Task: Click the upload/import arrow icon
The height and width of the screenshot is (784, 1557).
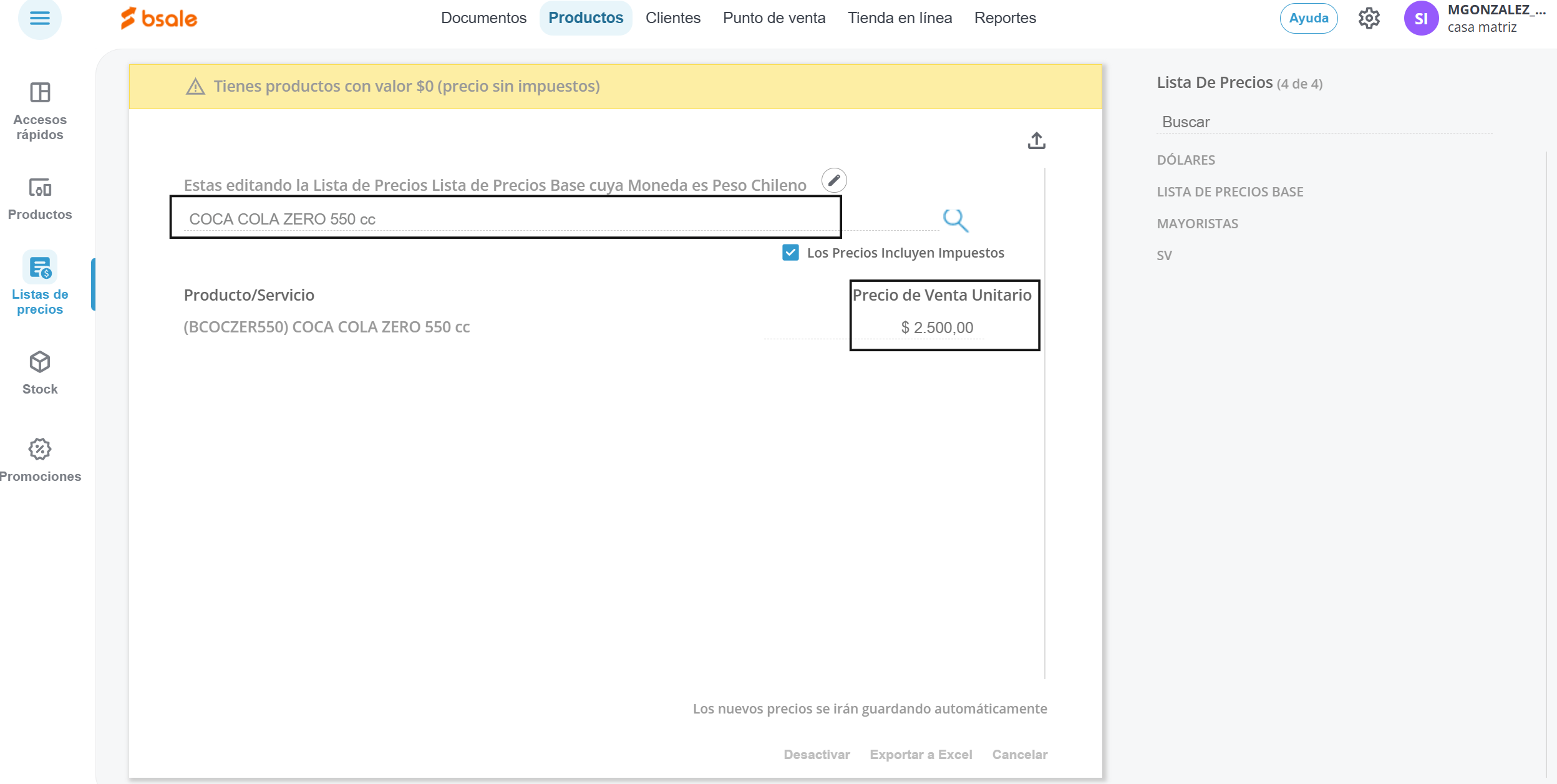Action: point(1036,141)
